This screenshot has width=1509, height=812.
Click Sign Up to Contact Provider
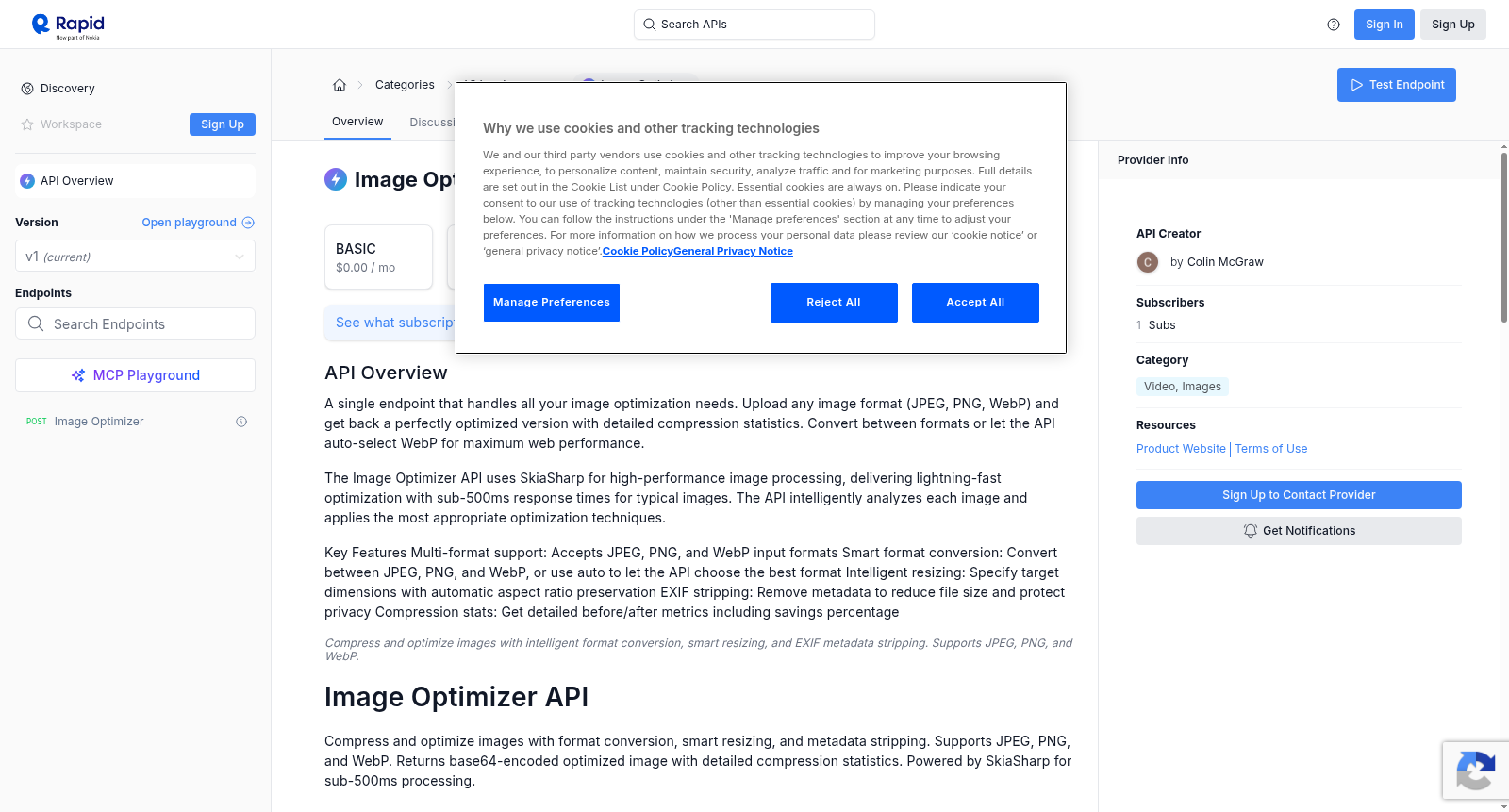tap(1299, 495)
